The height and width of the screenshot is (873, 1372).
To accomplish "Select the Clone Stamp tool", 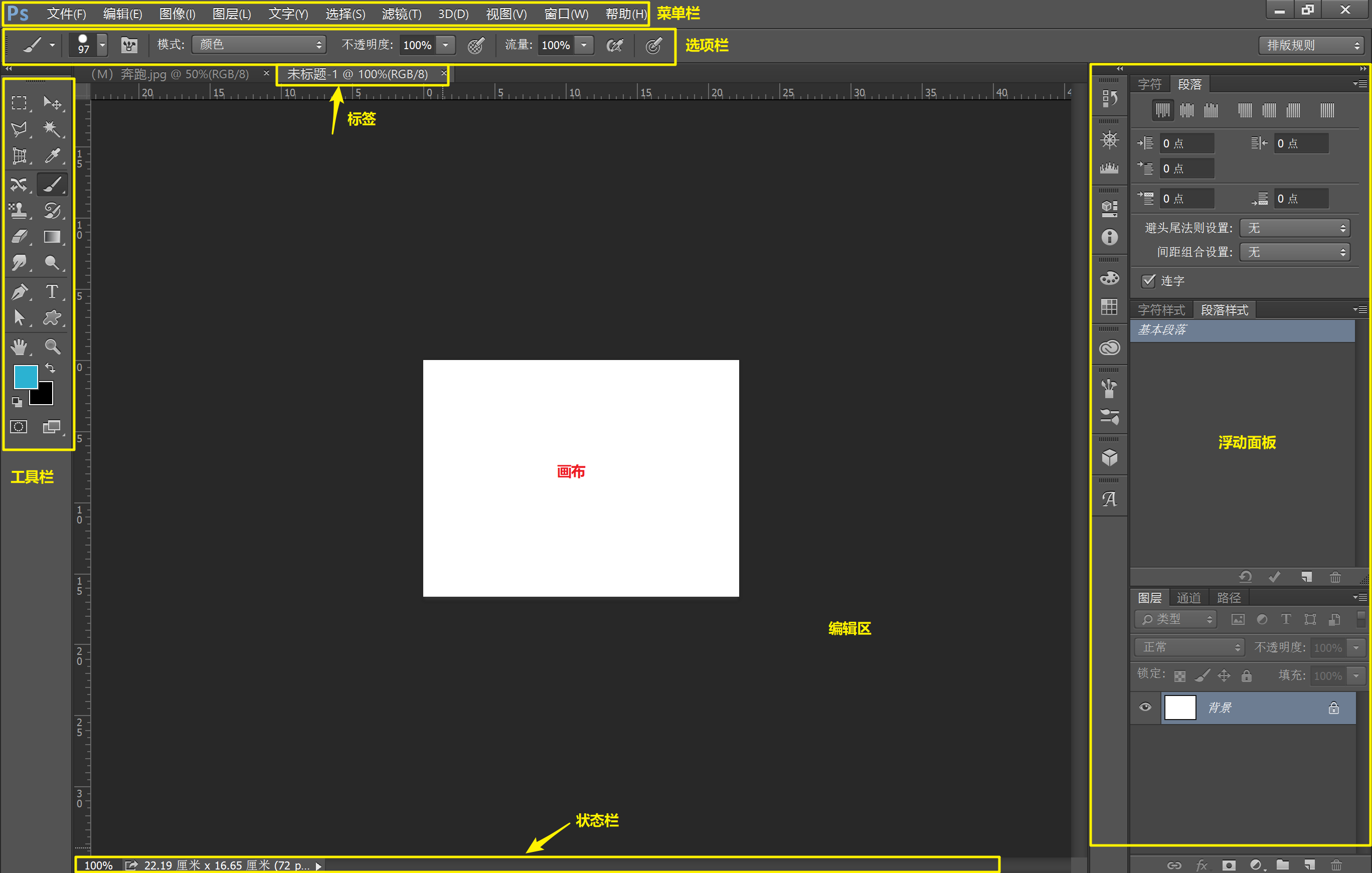I will click(x=19, y=210).
